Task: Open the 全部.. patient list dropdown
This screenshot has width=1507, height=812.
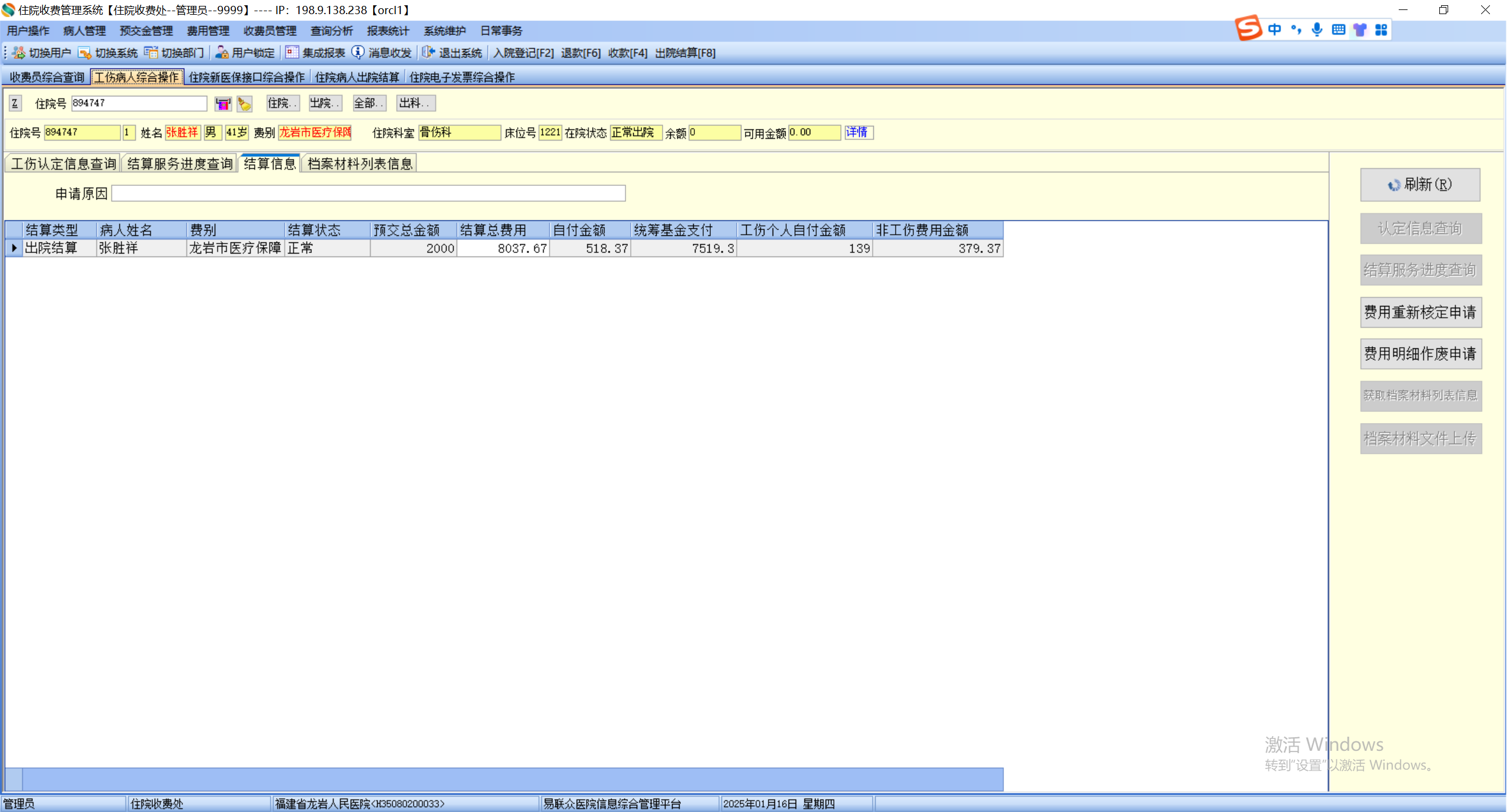Action: pos(368,104)
